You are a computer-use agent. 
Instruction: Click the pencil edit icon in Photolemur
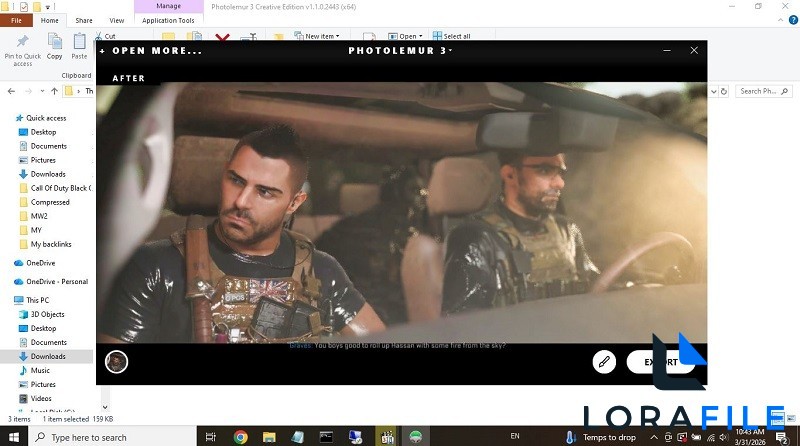point(604,362)
